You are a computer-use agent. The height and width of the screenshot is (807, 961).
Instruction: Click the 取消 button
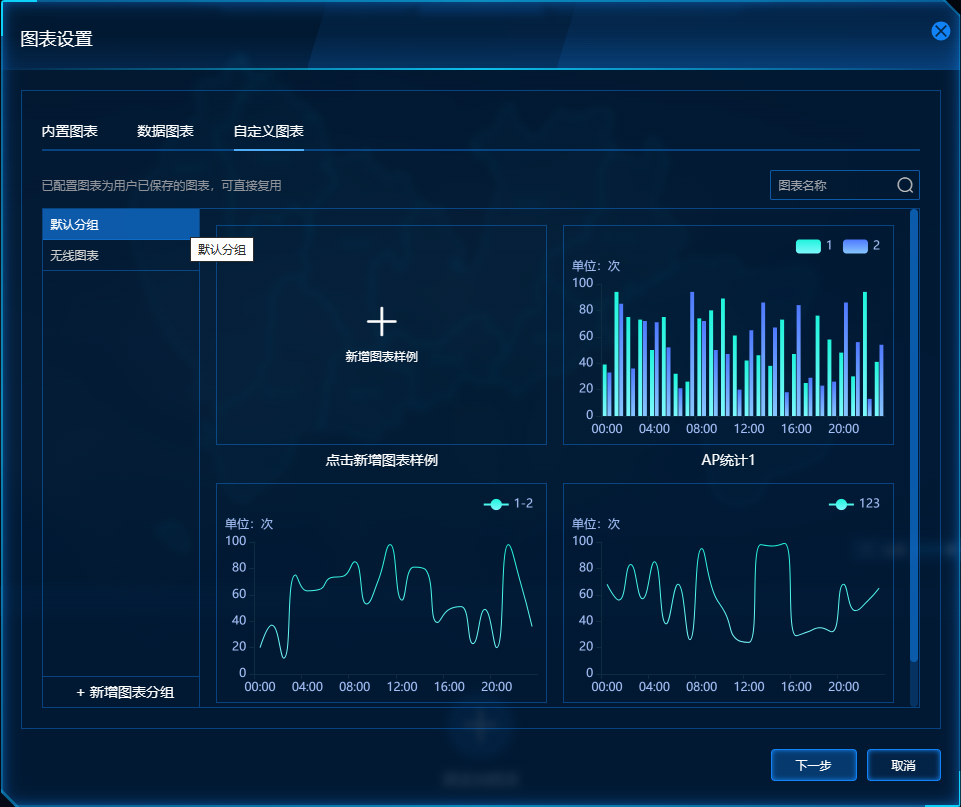coord(903,765)
